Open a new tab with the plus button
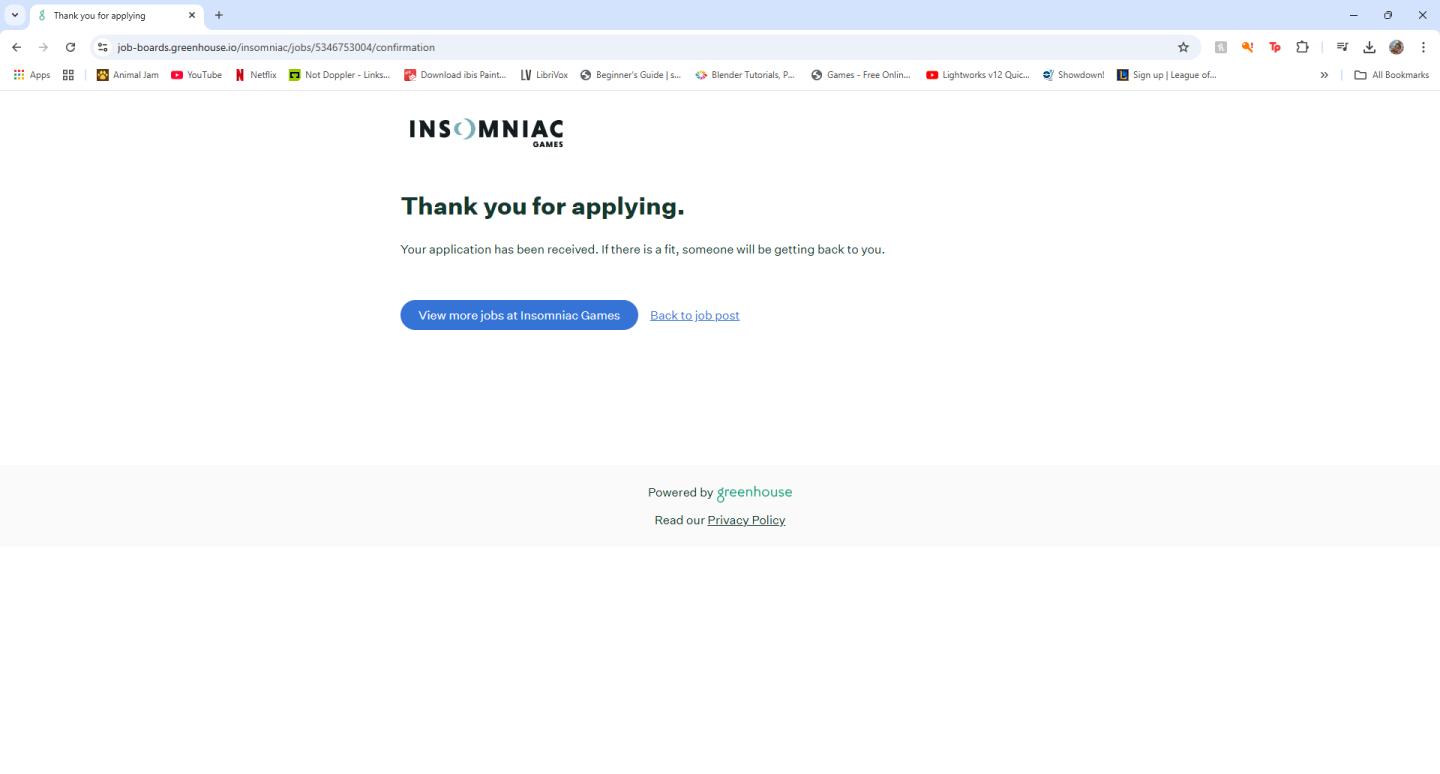 coord(219,15)
